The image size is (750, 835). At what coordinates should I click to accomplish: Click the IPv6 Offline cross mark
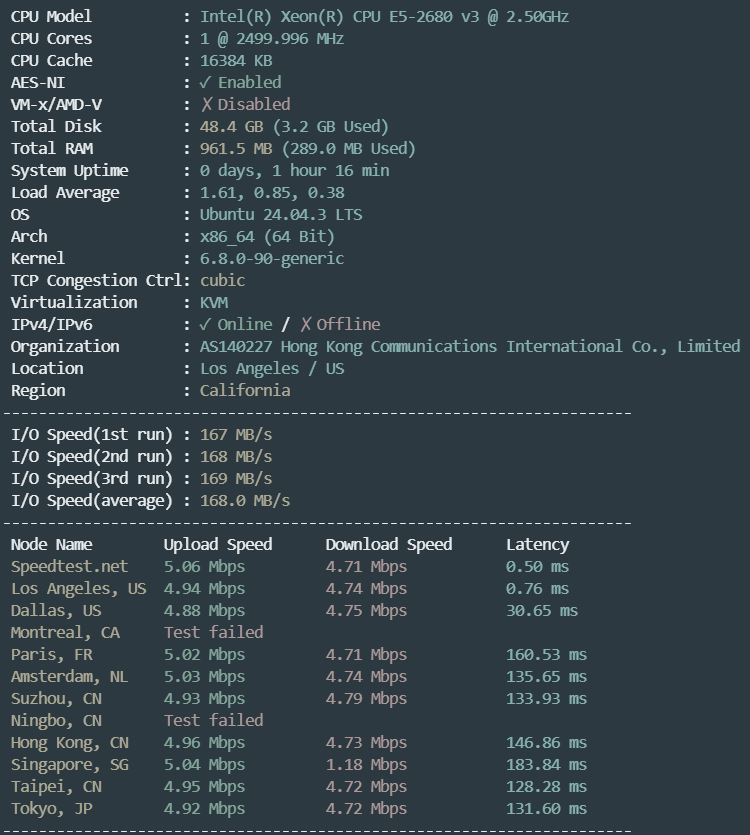coord(306,324)
